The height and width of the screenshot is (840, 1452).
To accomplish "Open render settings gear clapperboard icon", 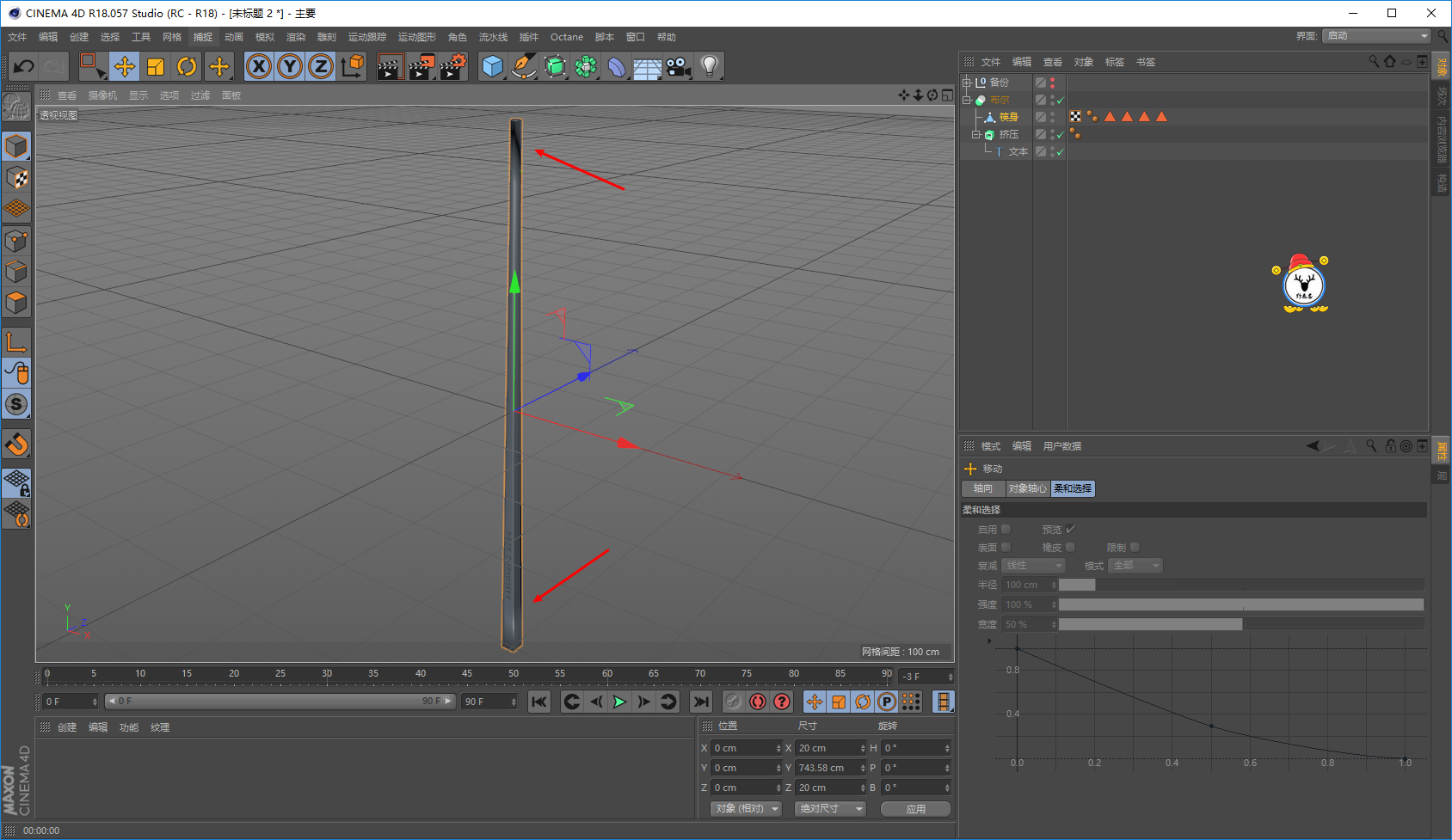I will [x=453, y=66].
